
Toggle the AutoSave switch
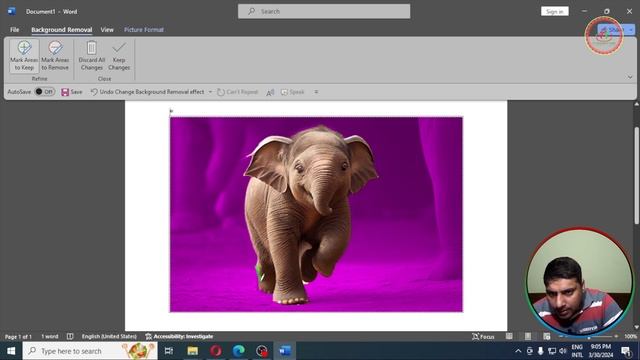[x=44, y=92]
